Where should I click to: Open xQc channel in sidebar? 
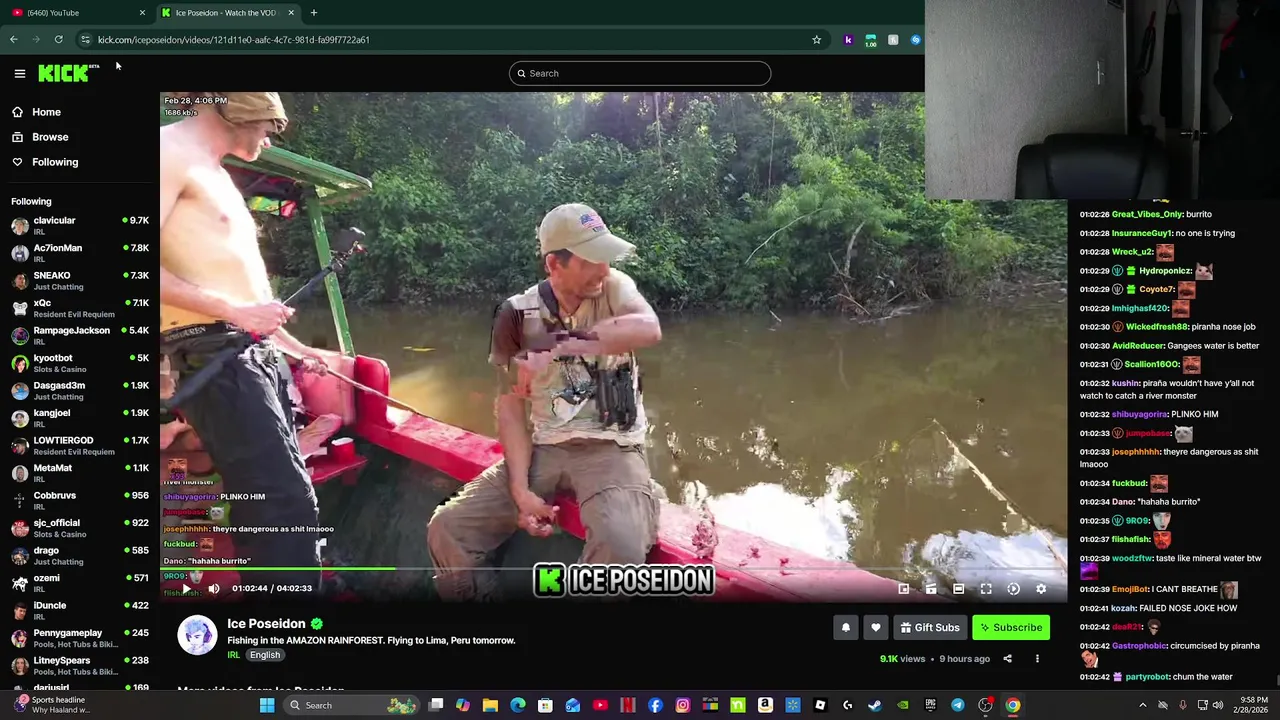pyautogui.click(x=80, y=308)
